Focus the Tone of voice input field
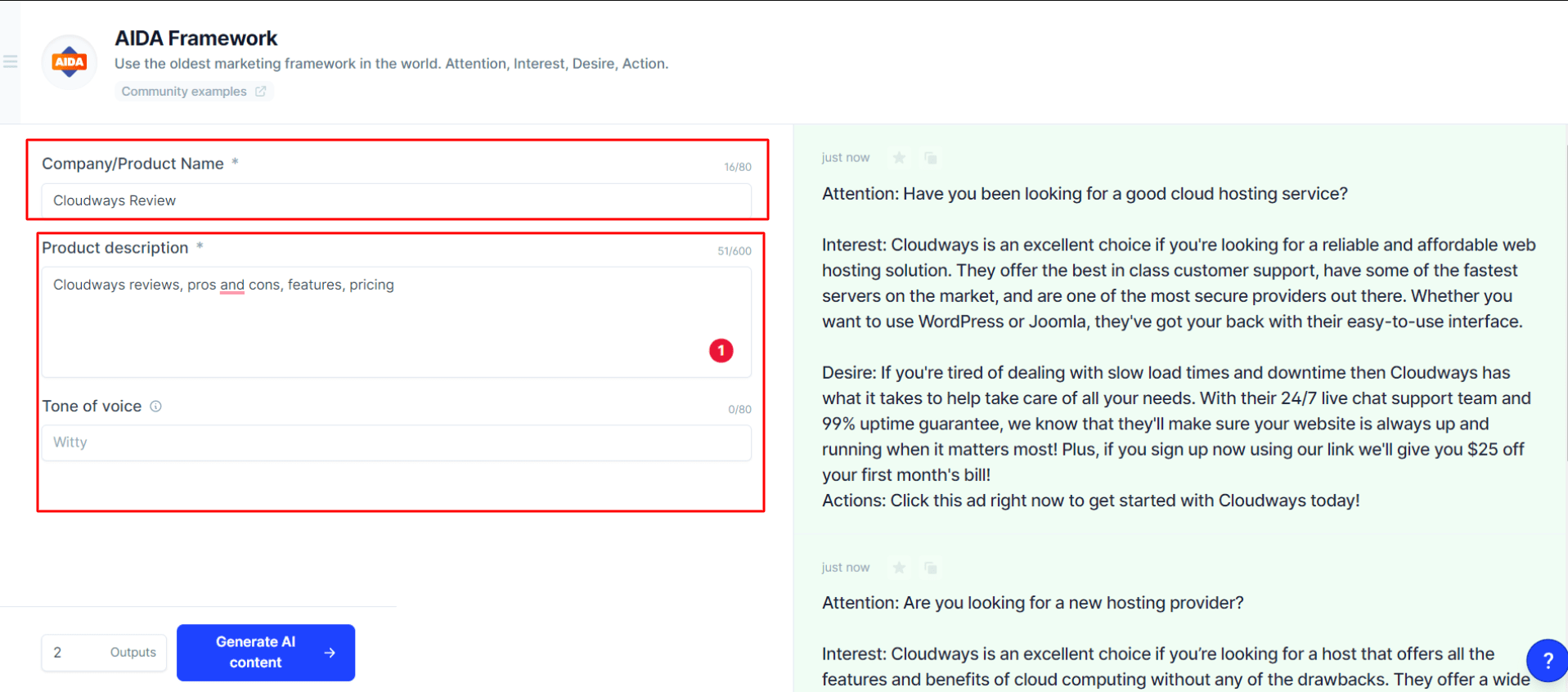The width and height of the screenshot is (1568, 692). point(397,443)
